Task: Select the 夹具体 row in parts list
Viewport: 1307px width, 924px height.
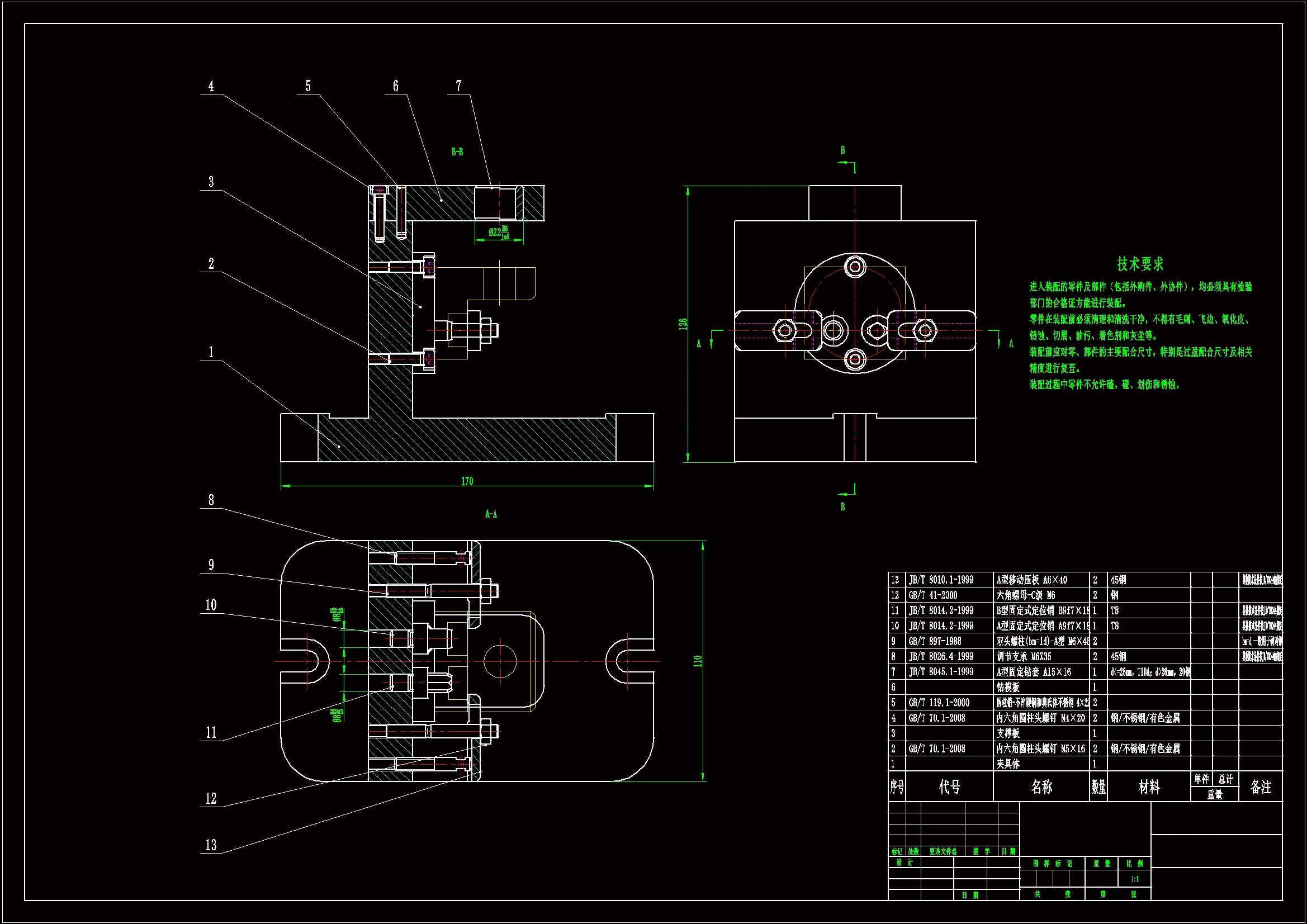Action: 1008,764
